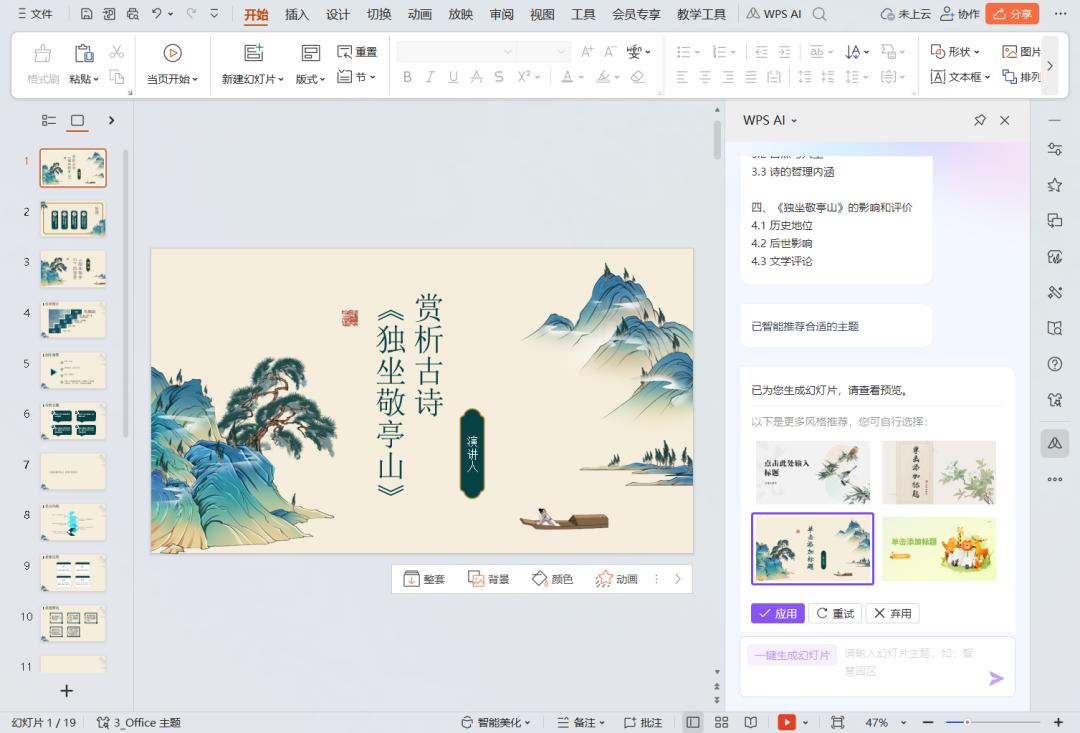Open the 背景 background tool on floating bar
This screenshot has width=1080, height=733.
[487, 578]
